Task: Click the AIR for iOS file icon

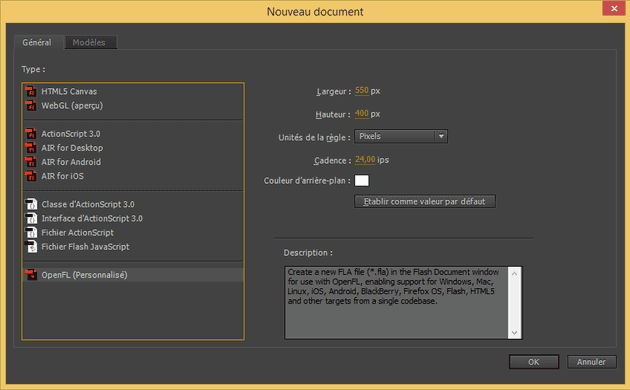Action: pos(31,176)
